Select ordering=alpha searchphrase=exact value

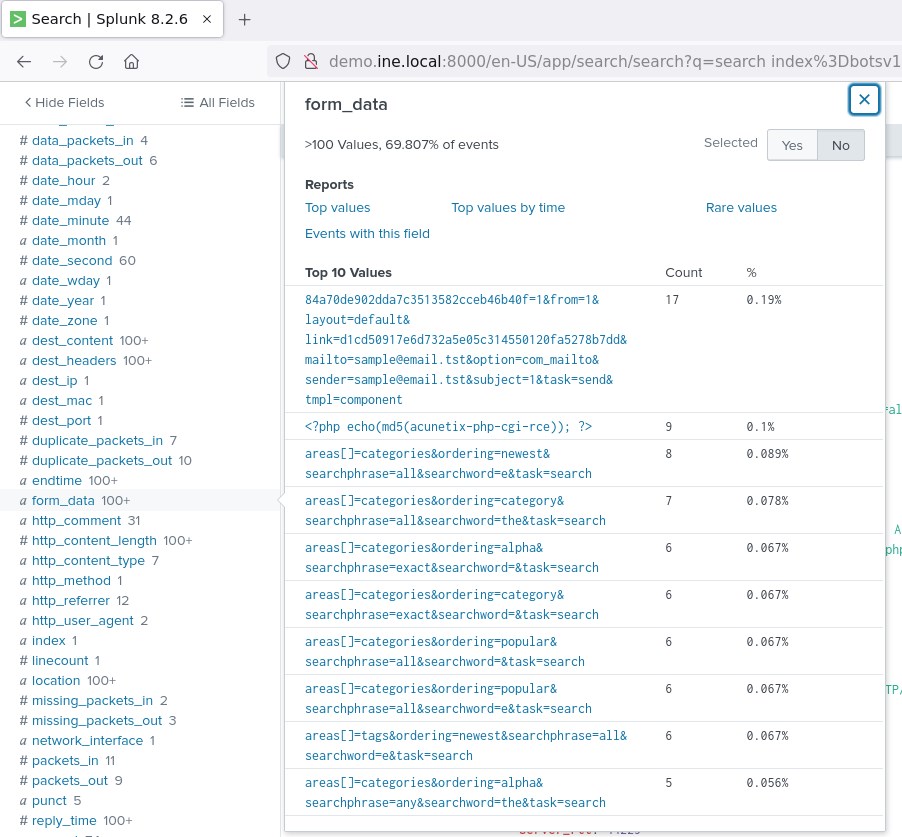452,557
